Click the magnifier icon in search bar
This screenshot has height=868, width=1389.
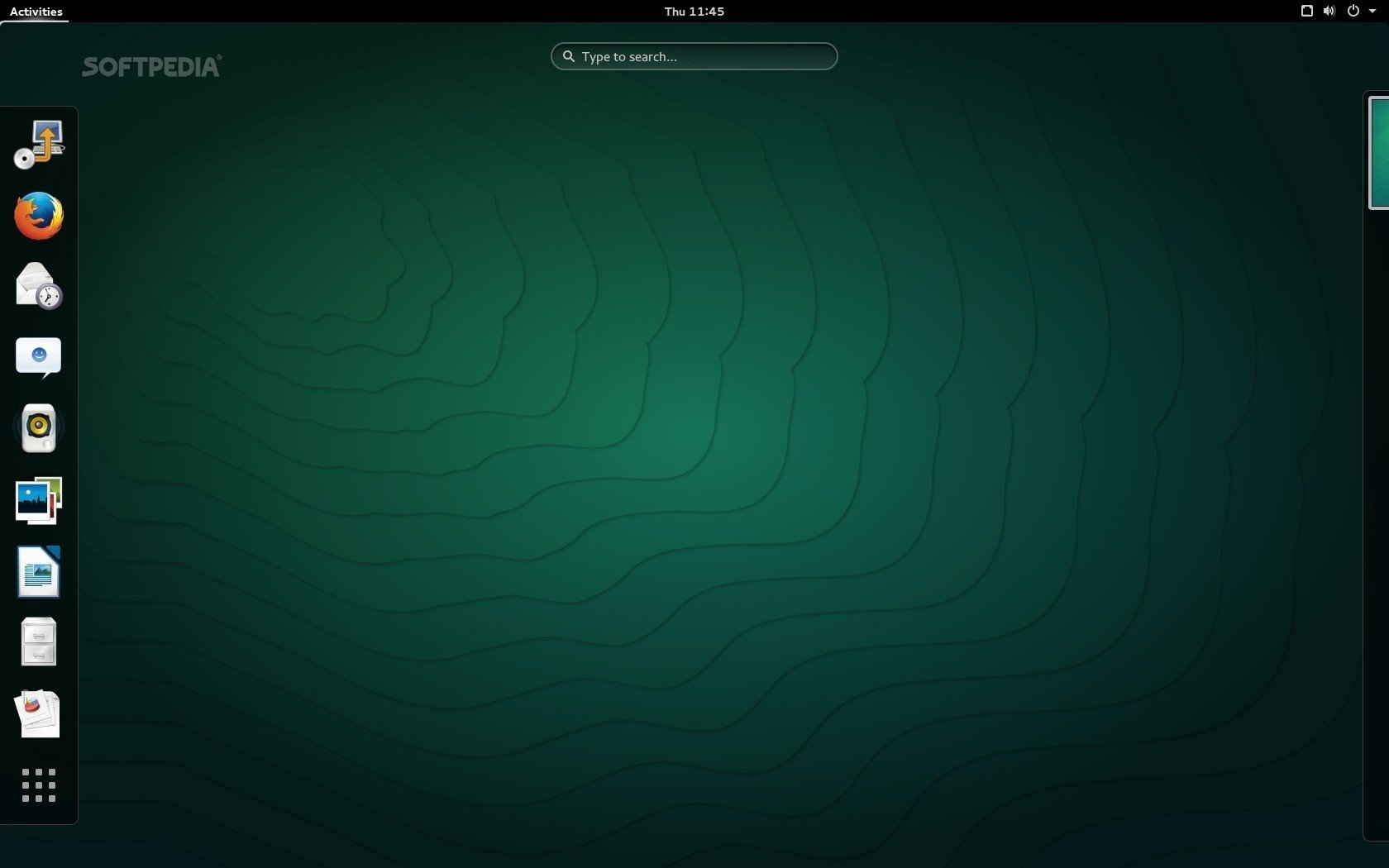coord(569,57)
